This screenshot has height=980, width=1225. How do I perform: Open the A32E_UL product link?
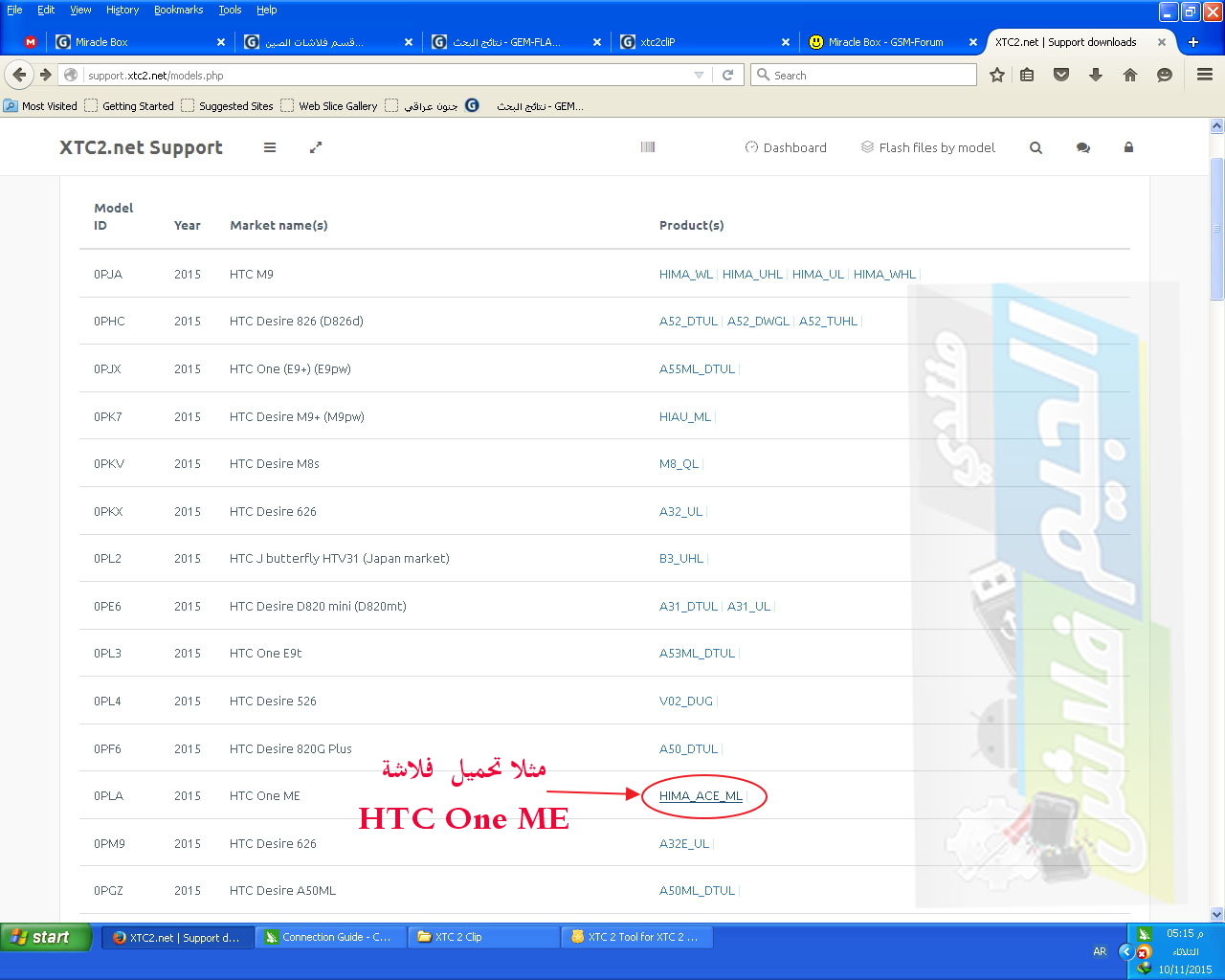[x=684, y=844]
